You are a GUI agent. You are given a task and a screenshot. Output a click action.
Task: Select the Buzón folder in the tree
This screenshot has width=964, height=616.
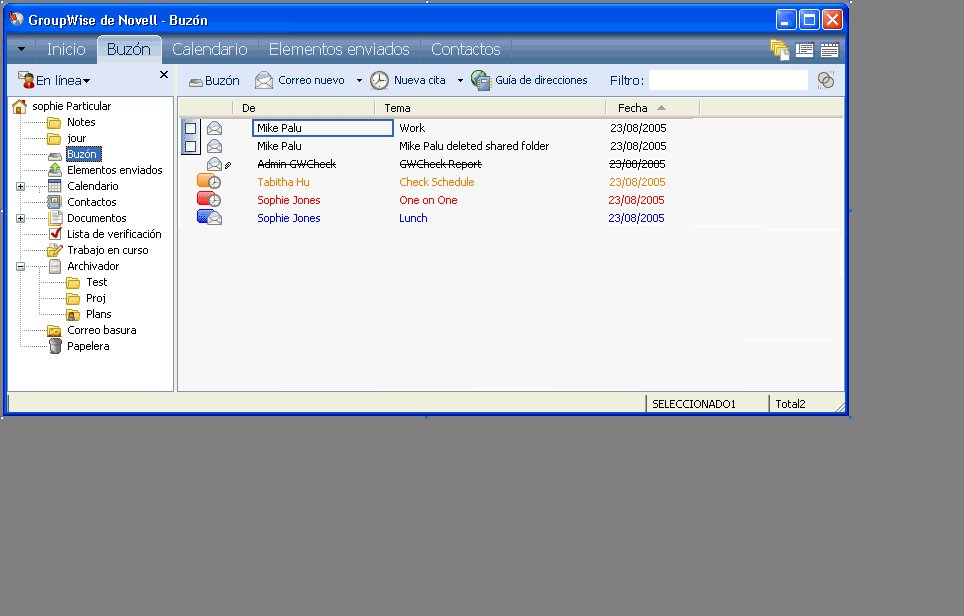(x=82, y=154)
